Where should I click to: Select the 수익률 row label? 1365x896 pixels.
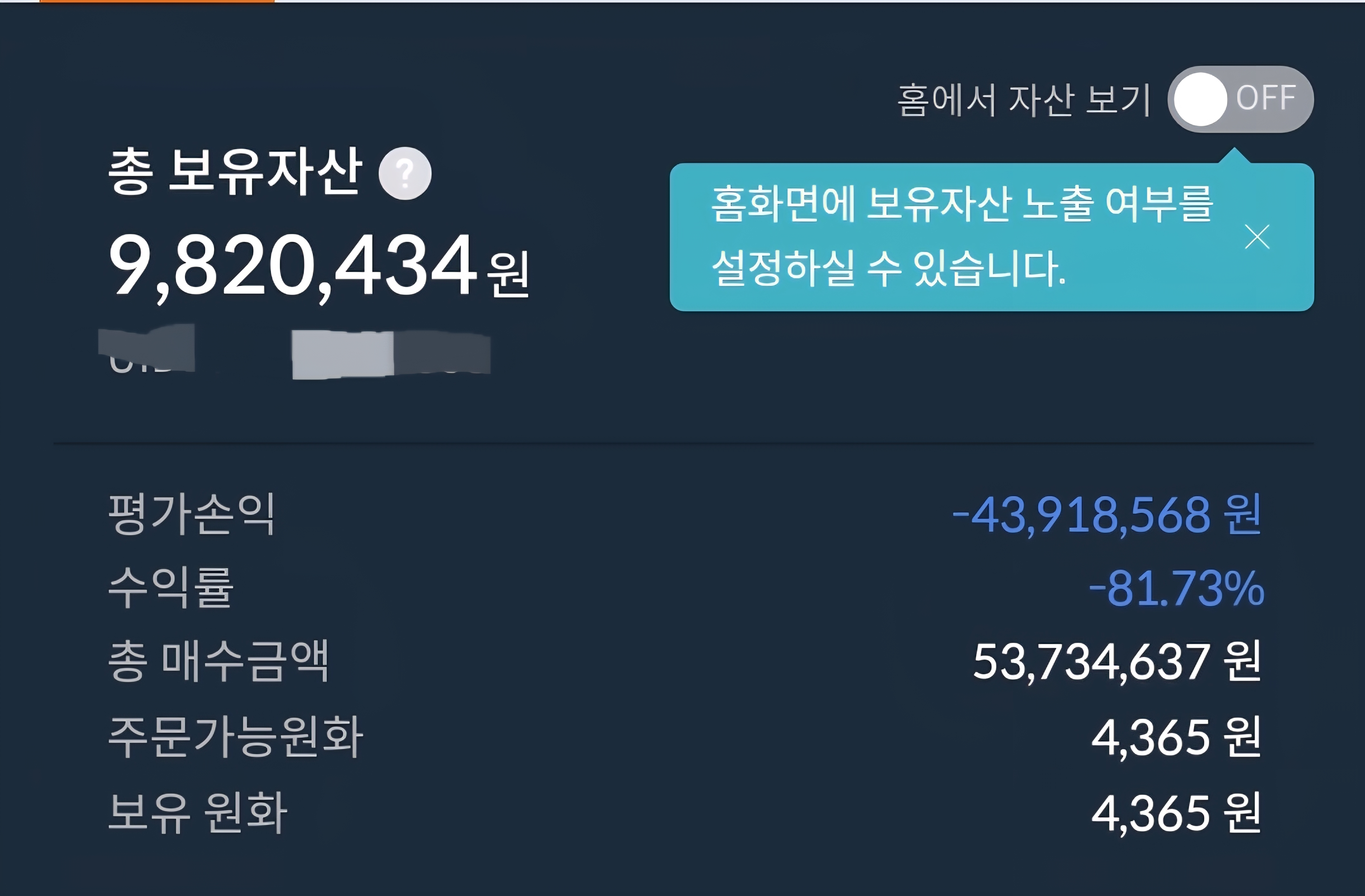(x=171, y=588)
